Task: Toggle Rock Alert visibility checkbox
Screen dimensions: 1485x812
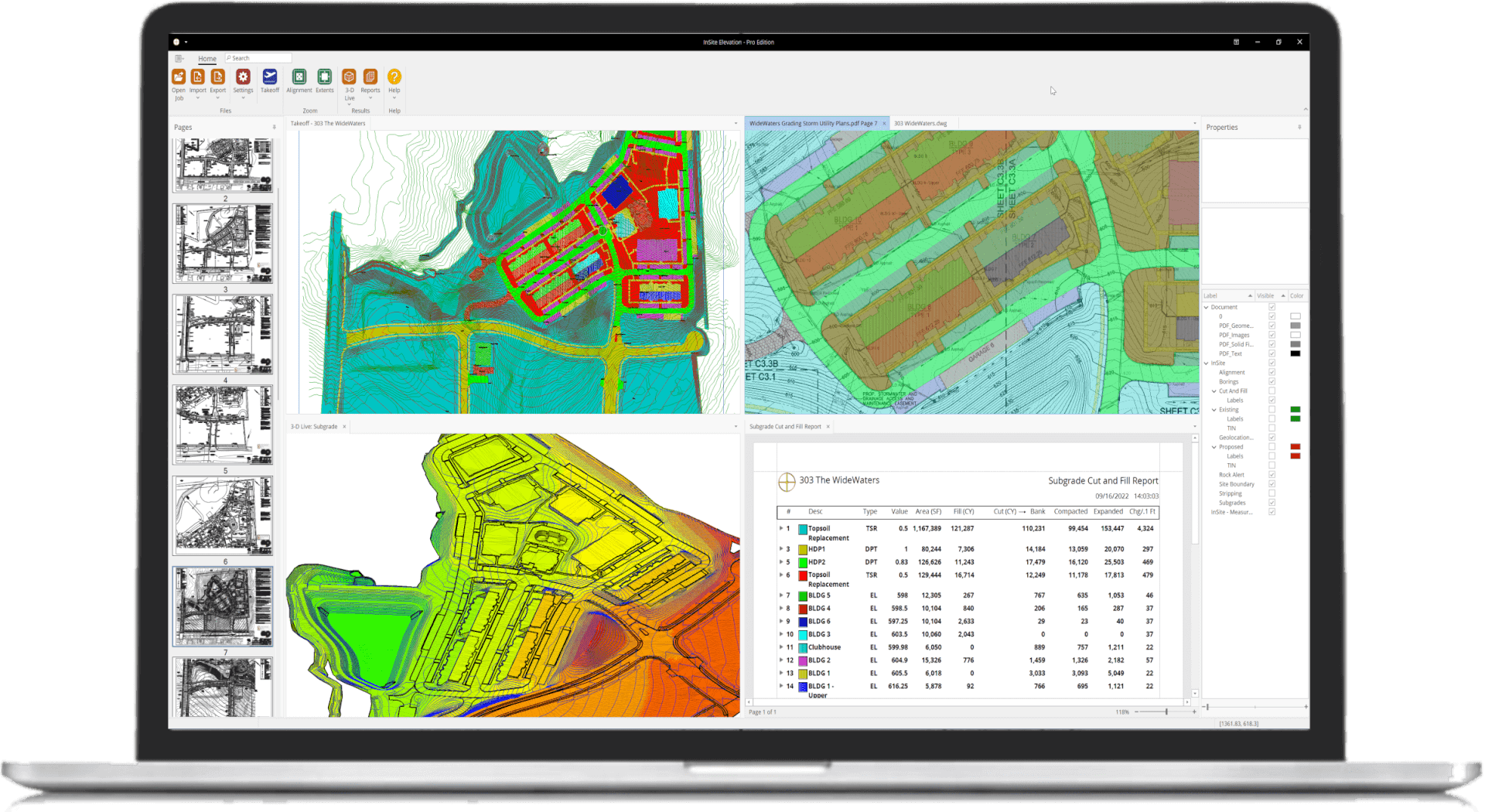Action: (x=1272, y=475)
